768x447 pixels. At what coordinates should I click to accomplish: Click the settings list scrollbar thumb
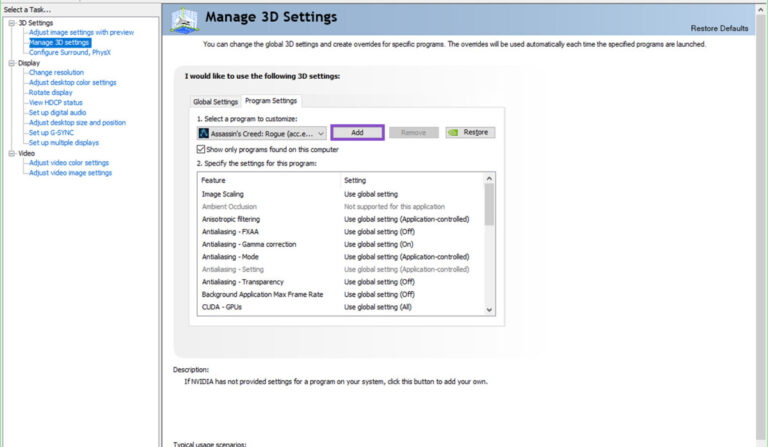489,205
